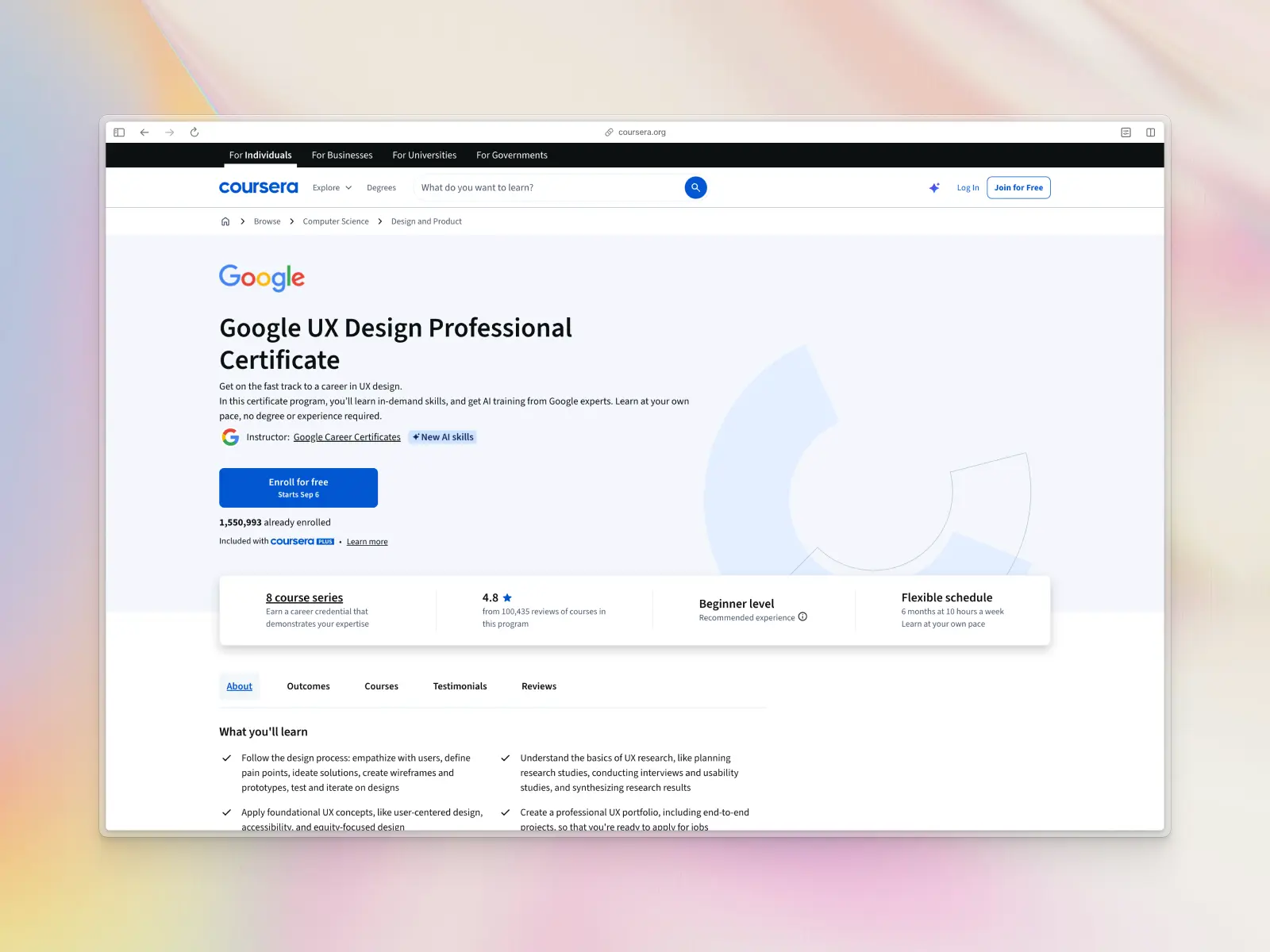Open the Design and Product breadcrumb

426,221
